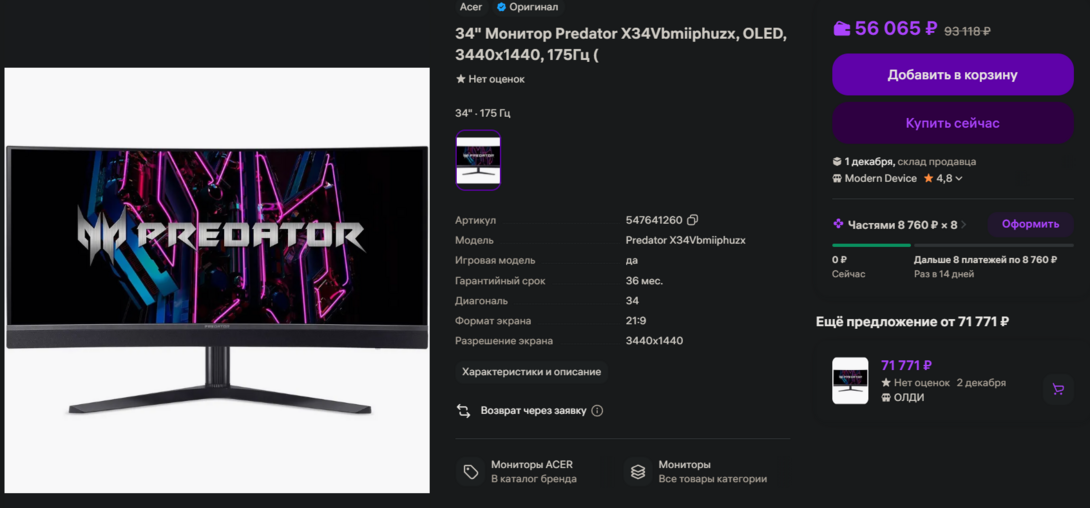Click the star next to Нет оценок
Screen dimensions: 1090x508
click(x=460, y=79)
